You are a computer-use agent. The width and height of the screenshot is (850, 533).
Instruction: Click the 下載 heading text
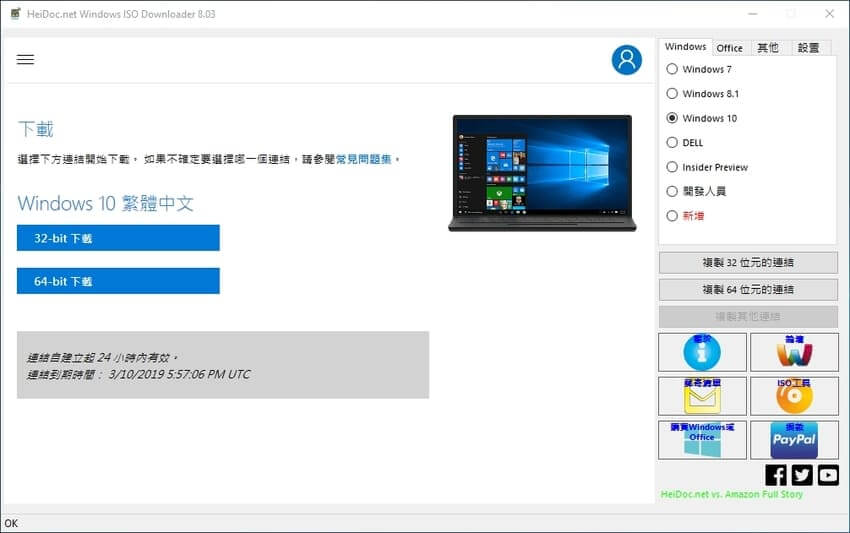pos(36,129)
